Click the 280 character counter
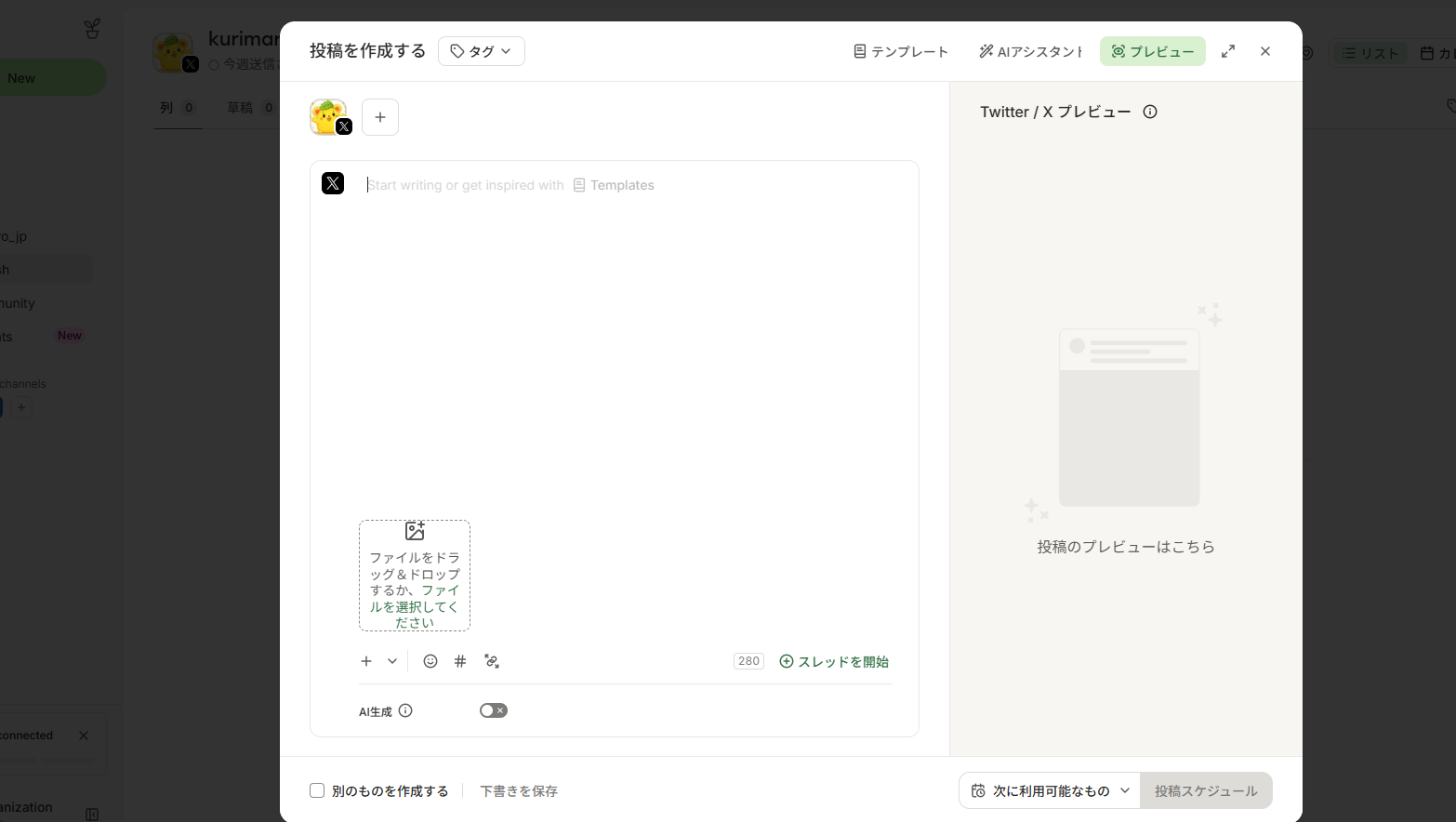The width and height of the screenshot is (1456, 822). coord(748,661)
